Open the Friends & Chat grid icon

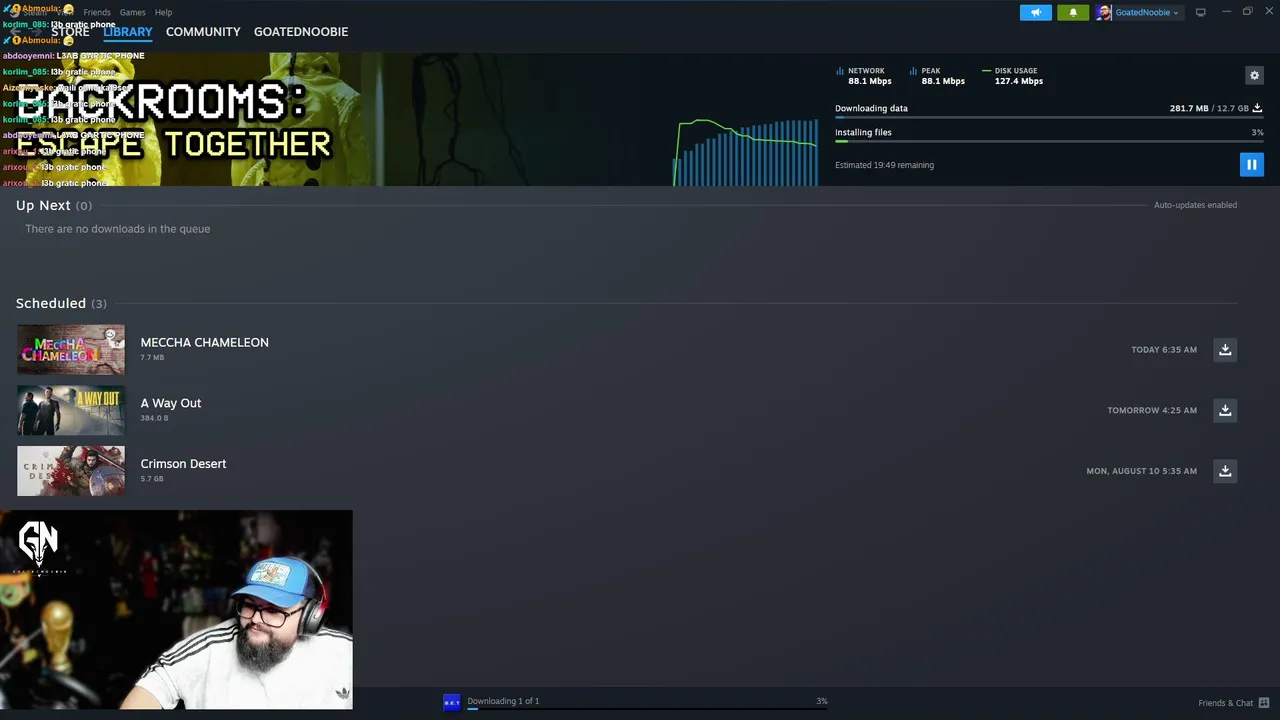click(1264, 703)
